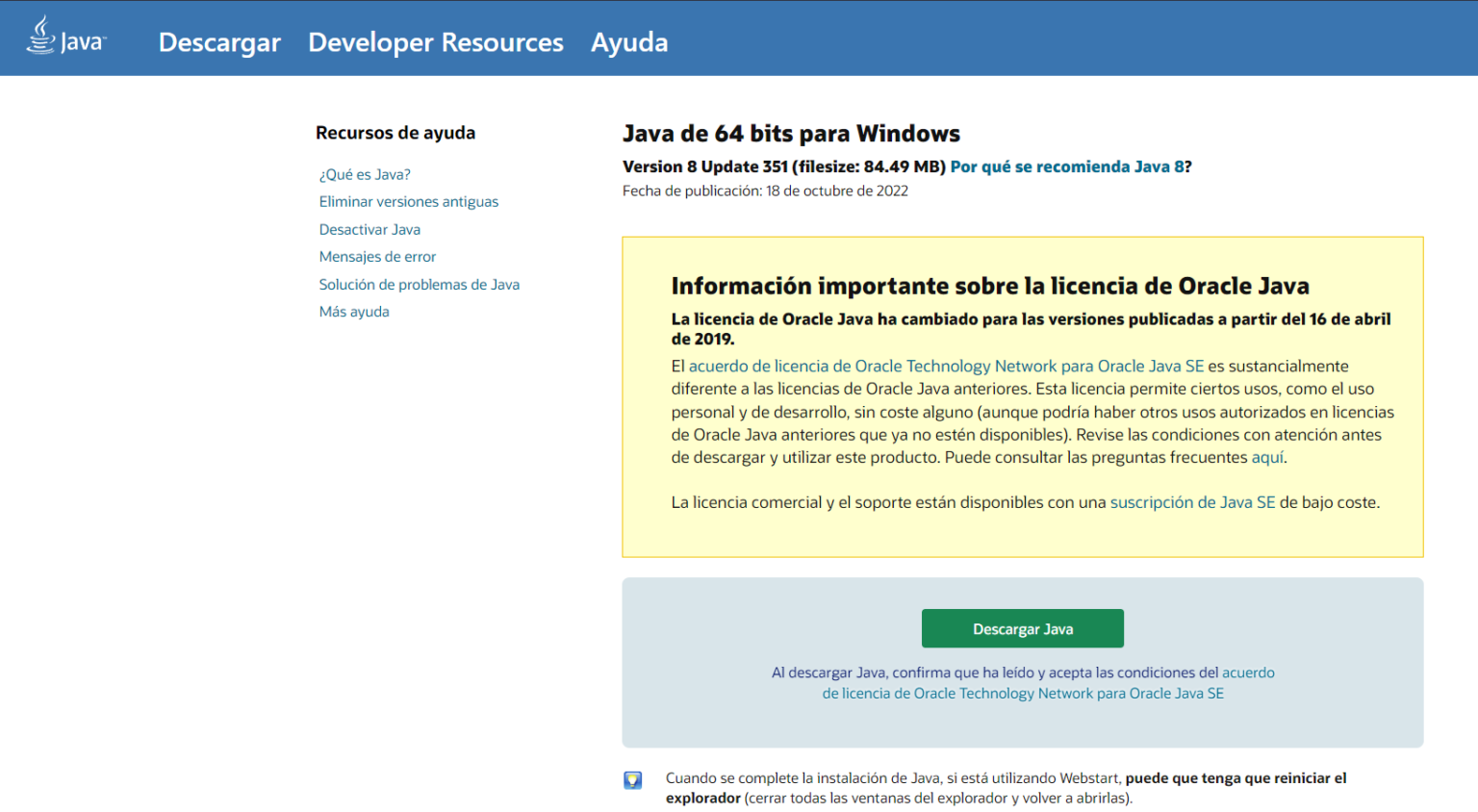Screen dimensions: 1478x812
Task: Open the Developer Resources menu
Action: pos(435,42)
